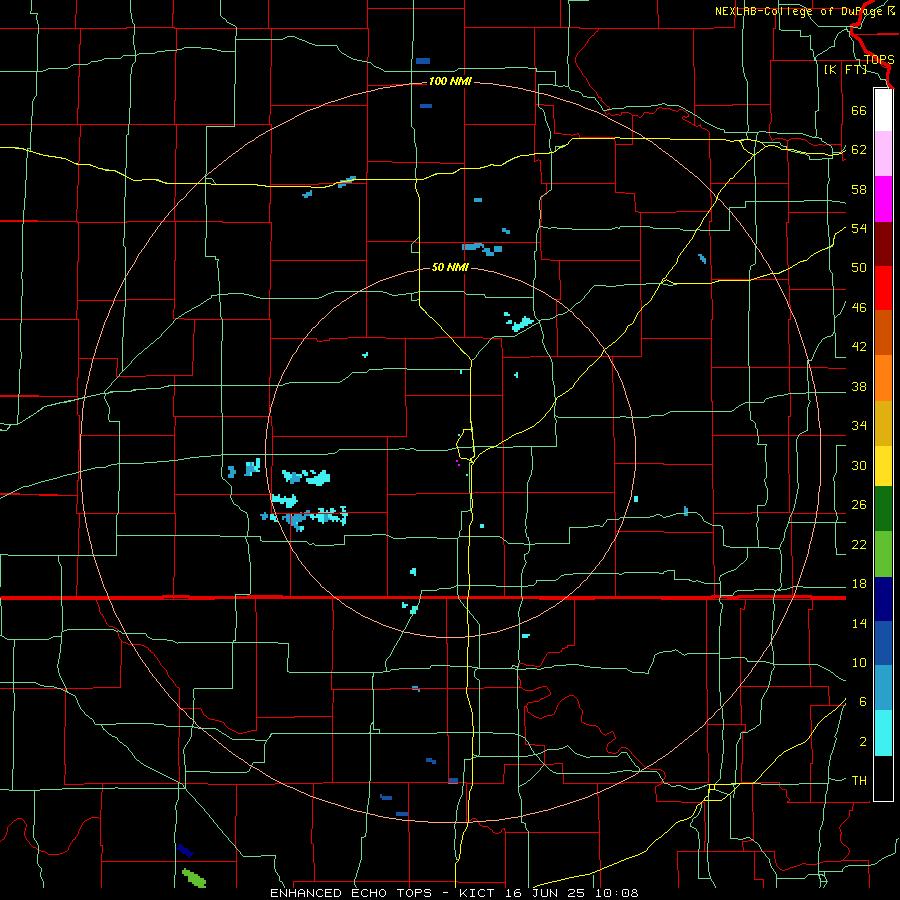Click the [K FT] units label

click(845, 69)
